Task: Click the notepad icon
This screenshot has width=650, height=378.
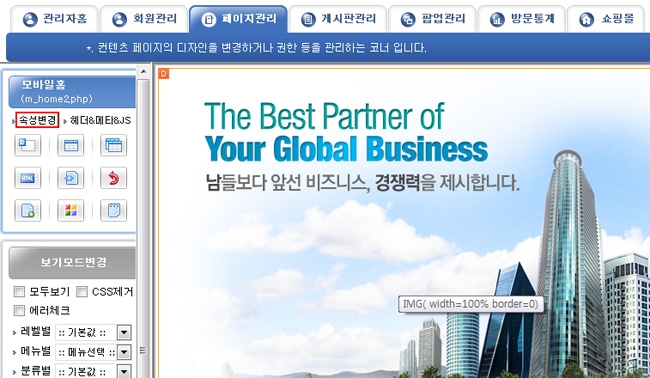Action: click(x=114, y=211)
